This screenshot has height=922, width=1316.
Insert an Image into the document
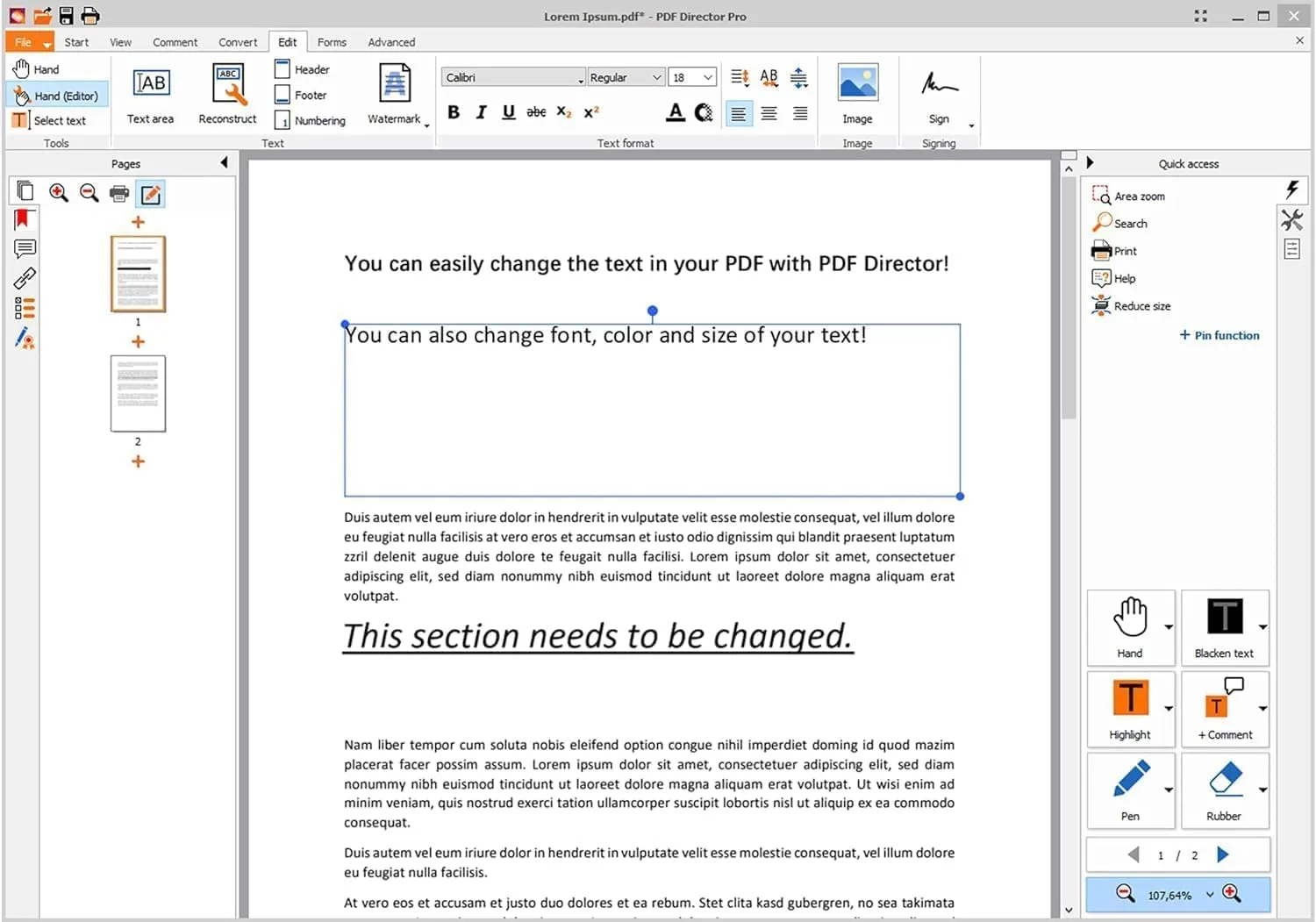[857, 92]
